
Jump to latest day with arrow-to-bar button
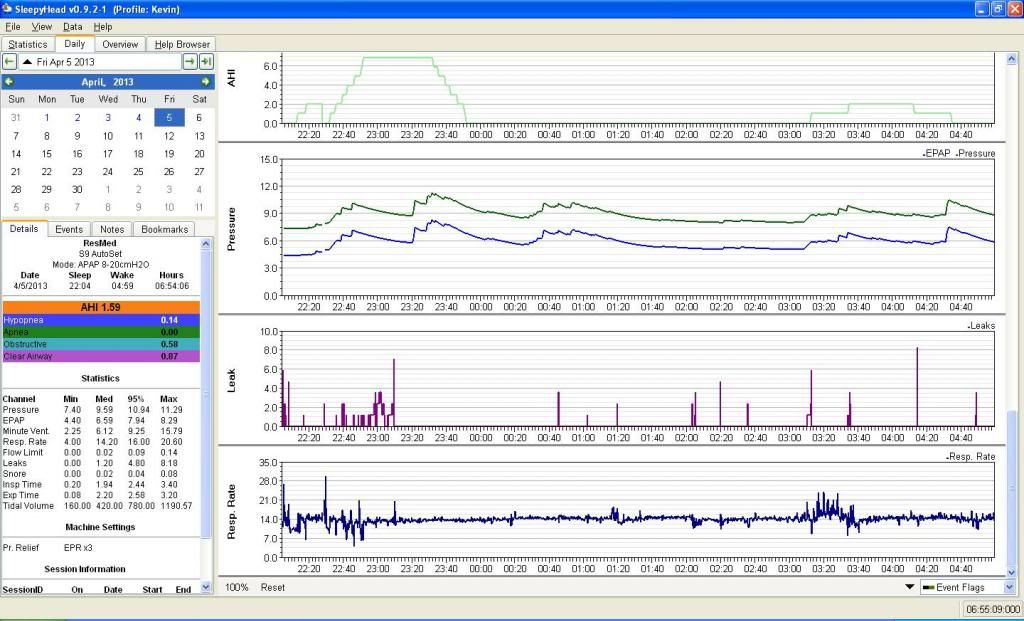[x=206, y=61]
